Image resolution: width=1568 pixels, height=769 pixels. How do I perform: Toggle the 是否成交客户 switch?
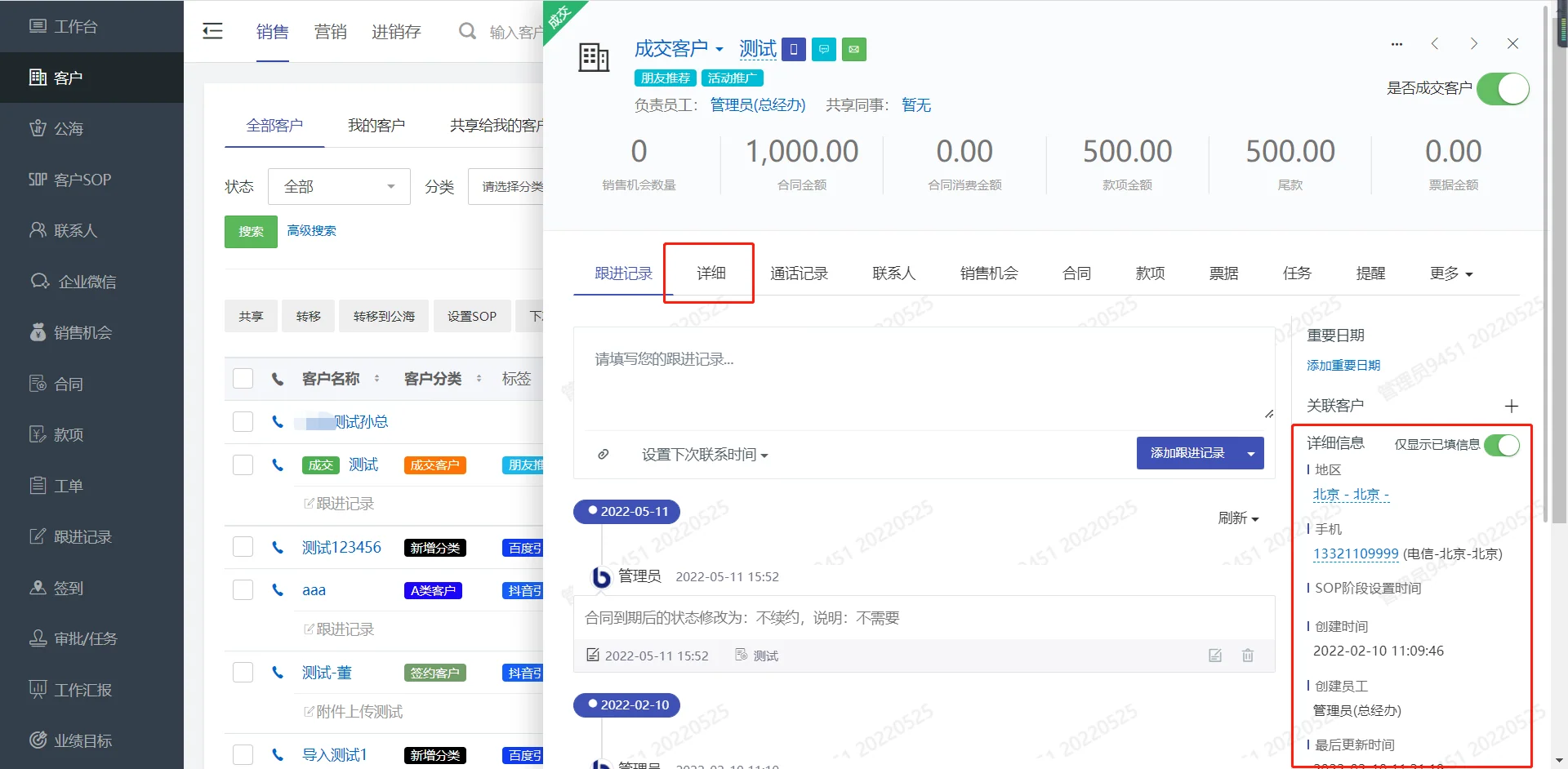pyautogui.click(x=1503, y=88)
